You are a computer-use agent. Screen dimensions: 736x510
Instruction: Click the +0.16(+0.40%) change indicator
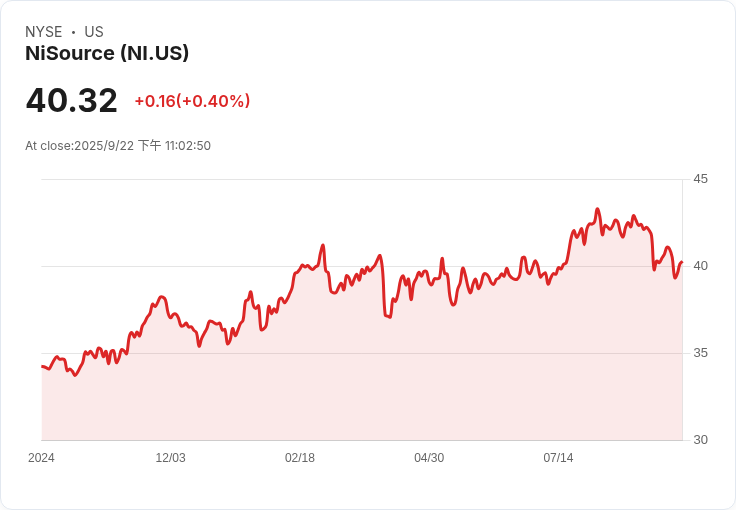[x=192, y=101]
